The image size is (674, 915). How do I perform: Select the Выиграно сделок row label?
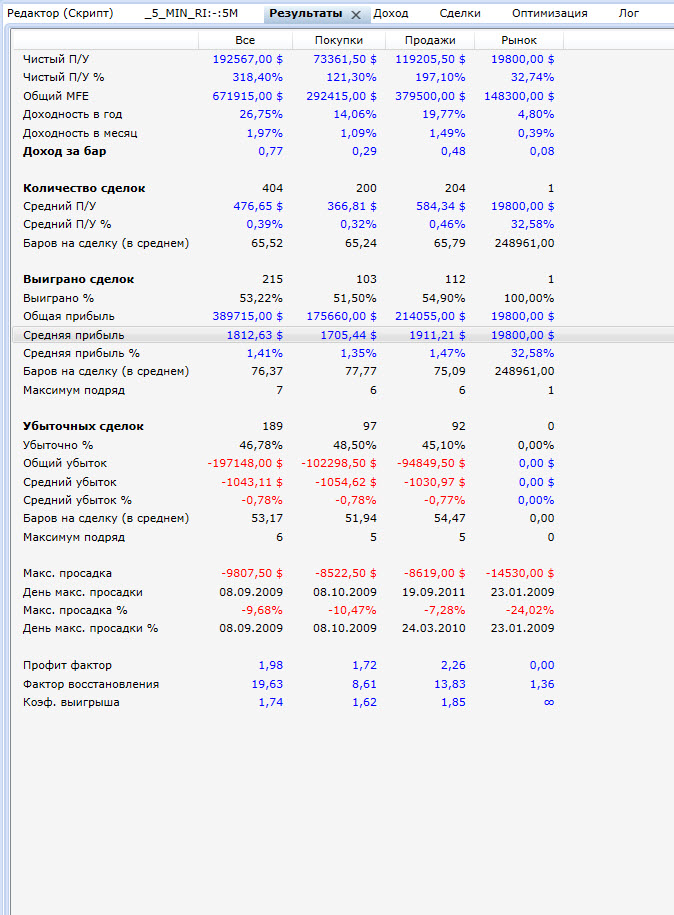[79, 279]
